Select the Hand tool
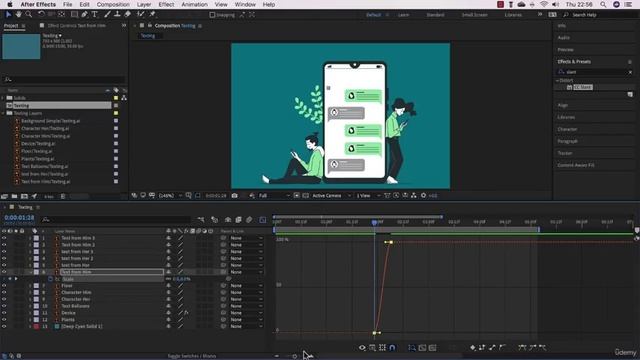The width and height of the screenshot is (640, 360). [x=18, y=15]
